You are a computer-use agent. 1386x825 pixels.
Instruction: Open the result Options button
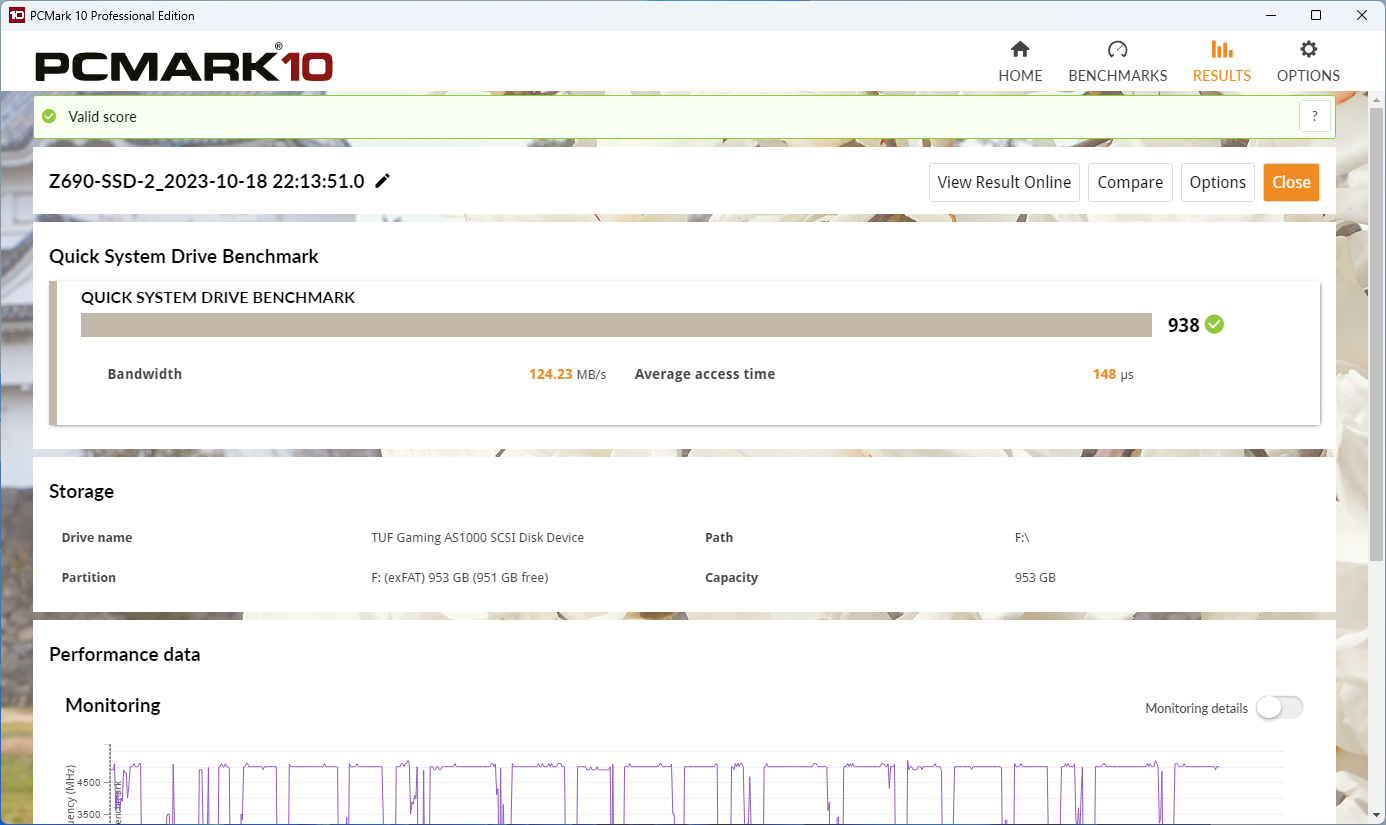click(1218, 182)
